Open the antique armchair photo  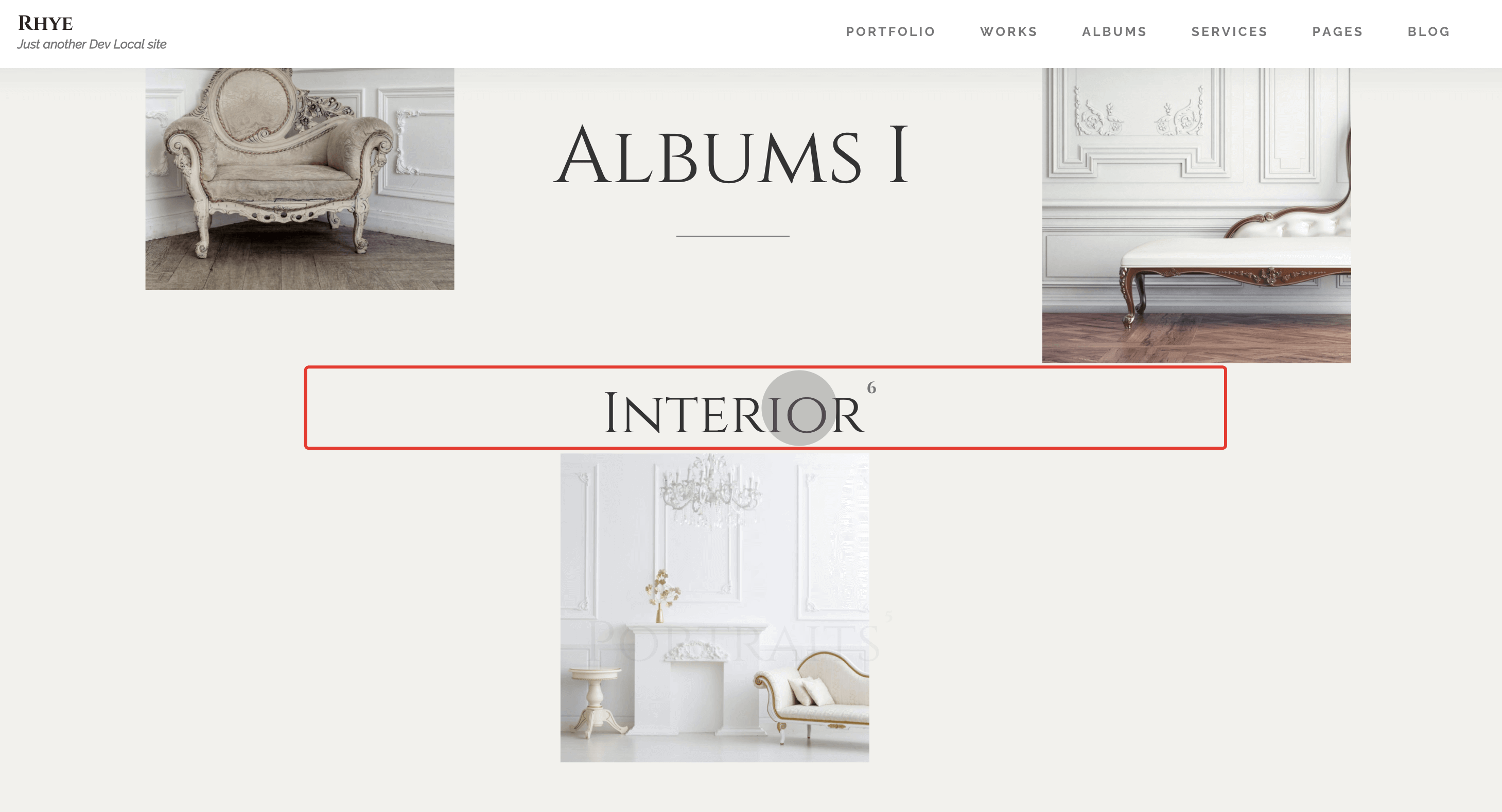(x=300, y=179)
